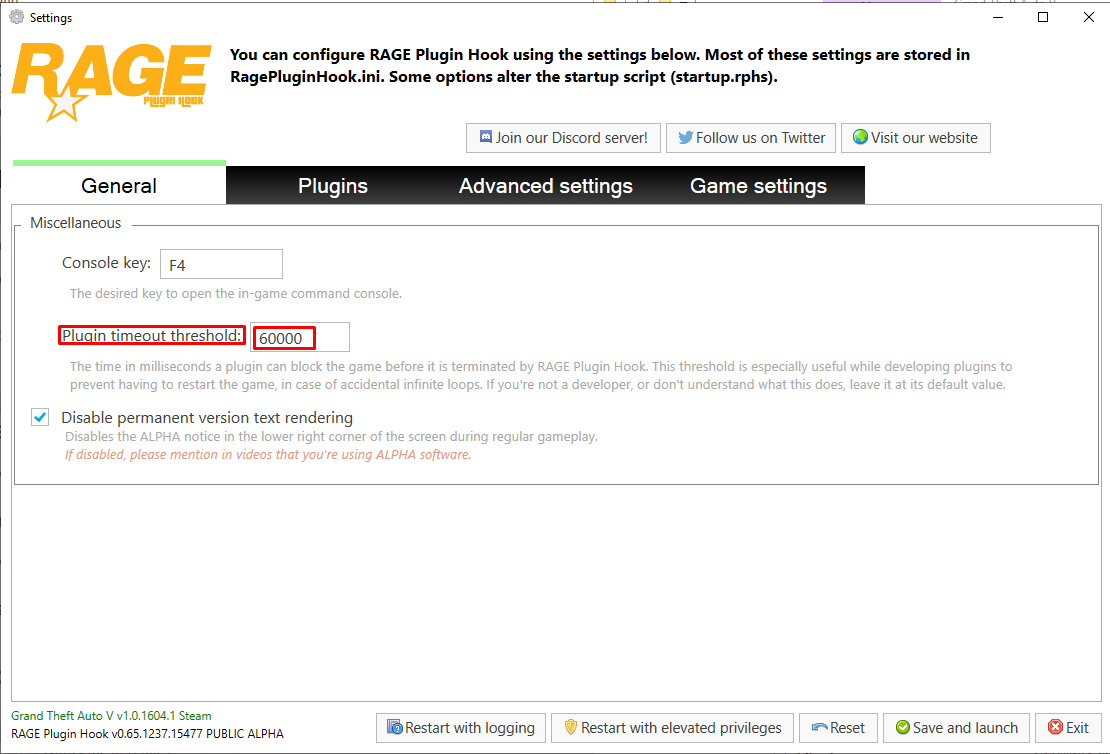Screen dimensions: 1110x754
Task: Click the RAGE Plugin Hook version text
Action: pyautogui.click(x=147, y=734)
